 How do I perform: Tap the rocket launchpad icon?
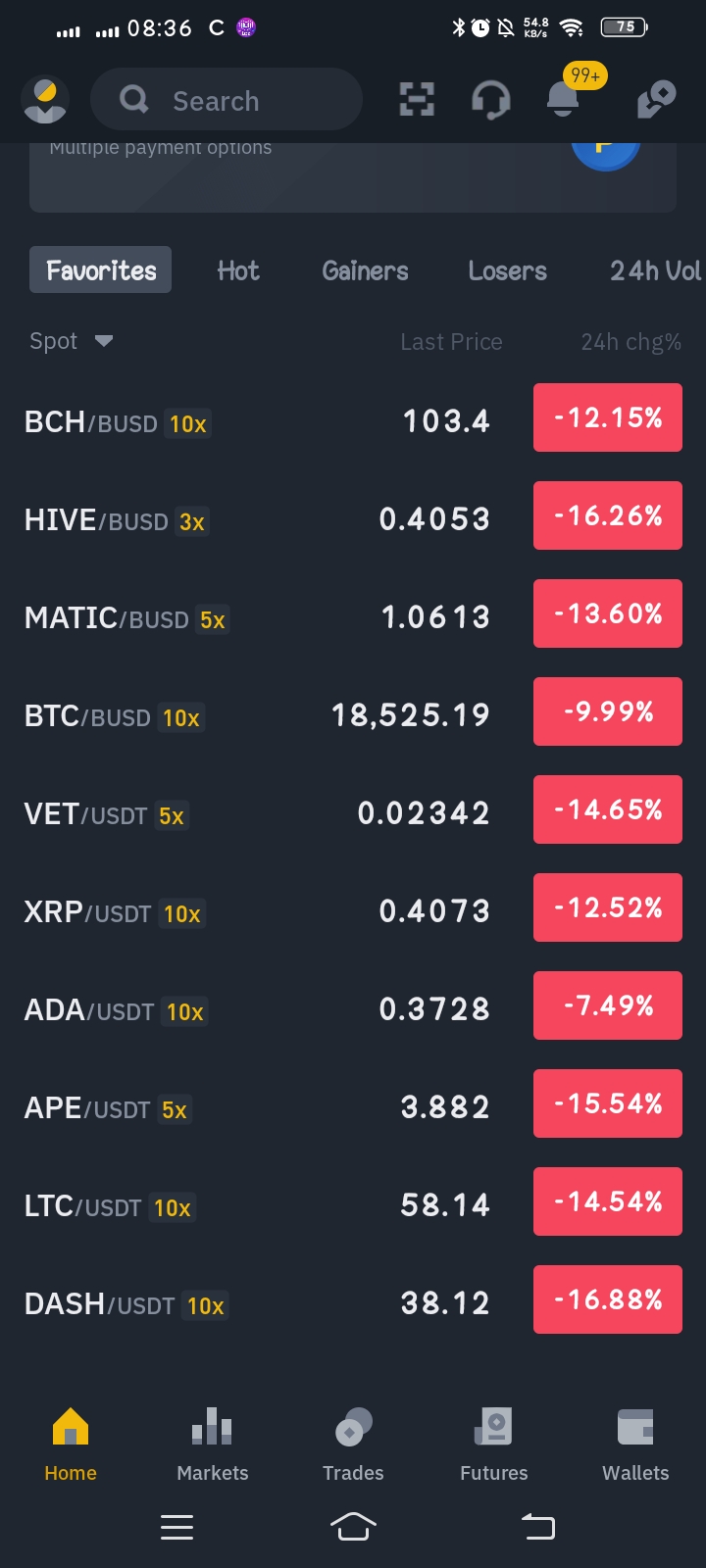click(x=656, y=99)
